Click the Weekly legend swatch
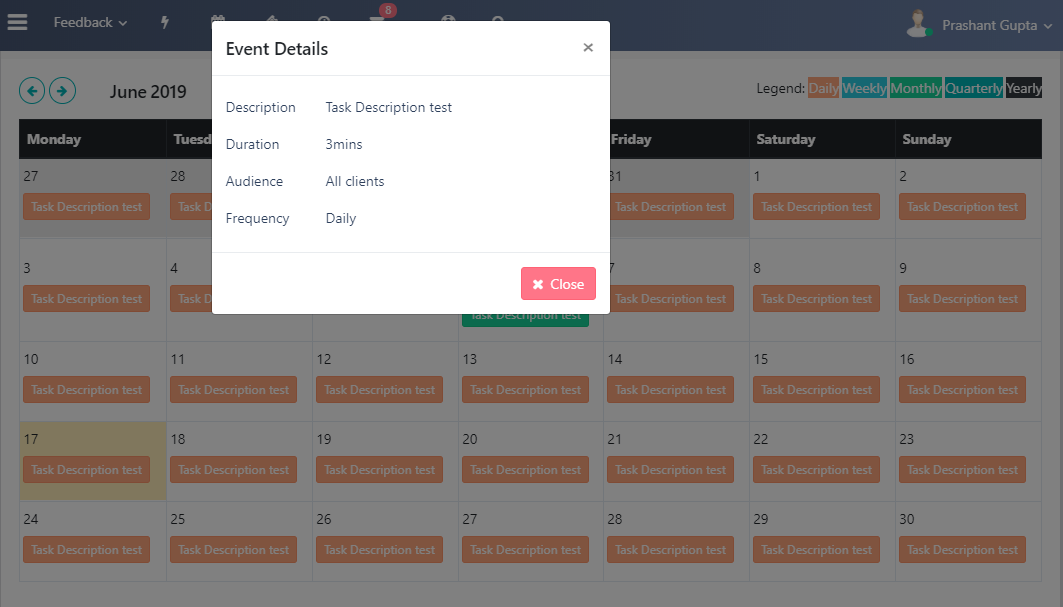Screen dimensions: 1063x607 click(x=864, y=88)
